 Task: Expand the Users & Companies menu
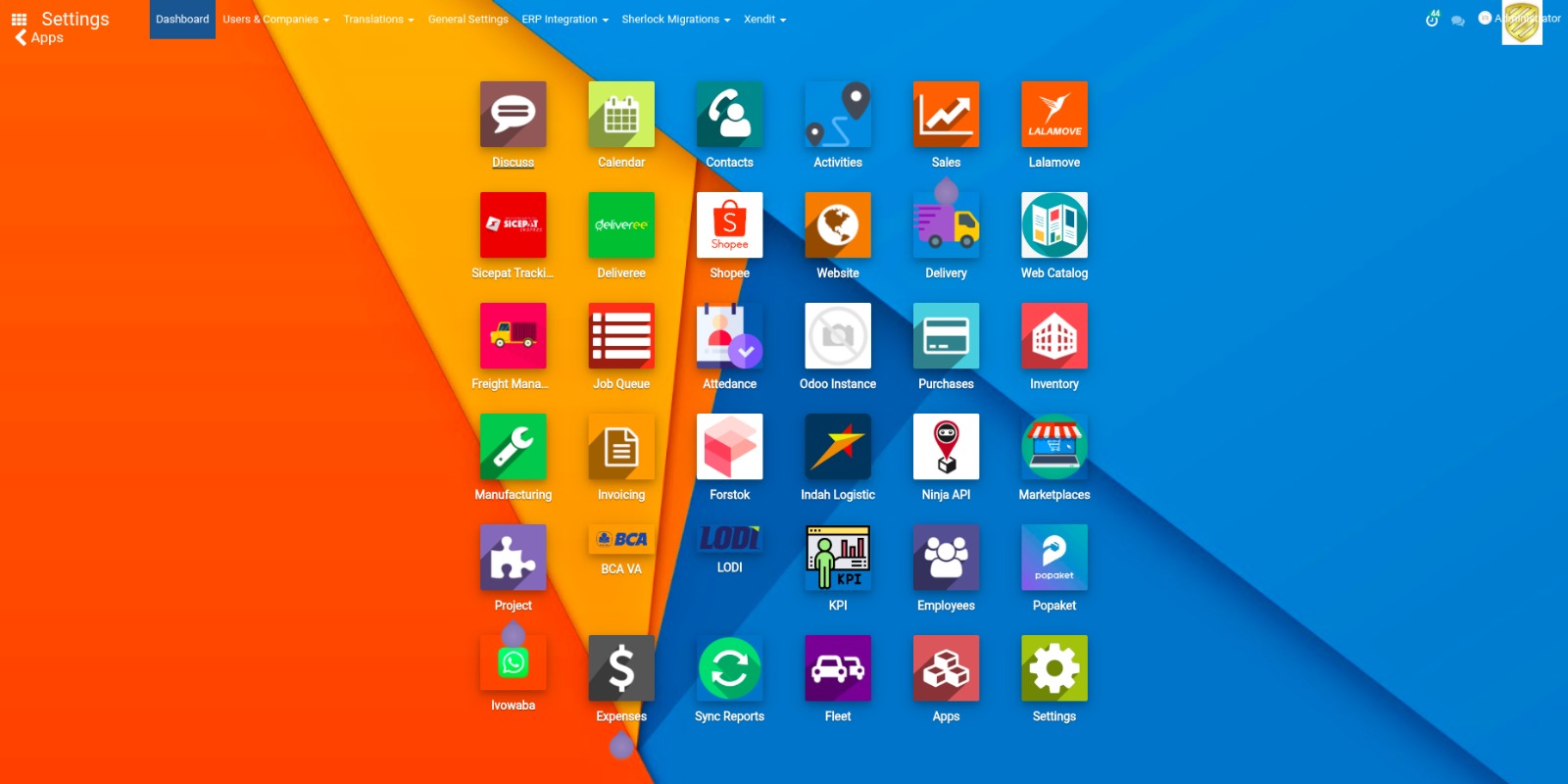(276, 20)
